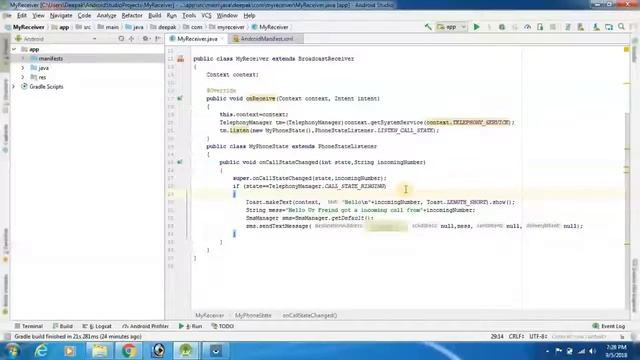Open the VCS menu
The height and width of the screenshot is (360, 640).
[207, 16]
